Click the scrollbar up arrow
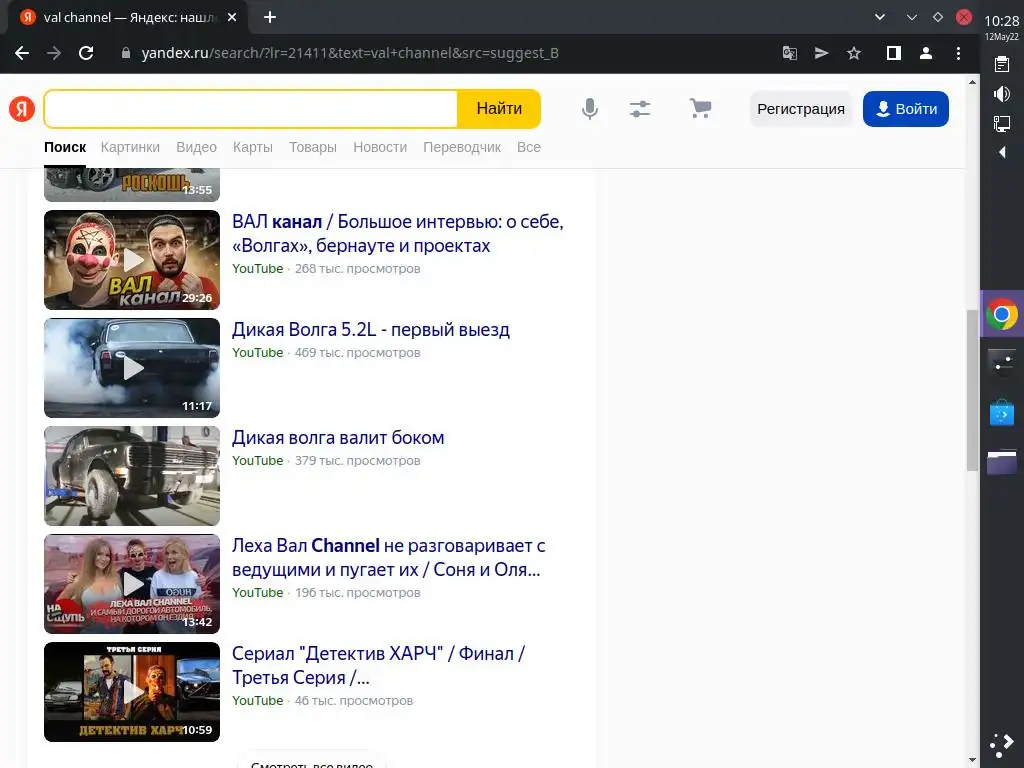The image size is (1024, 768). pos(972,82)
